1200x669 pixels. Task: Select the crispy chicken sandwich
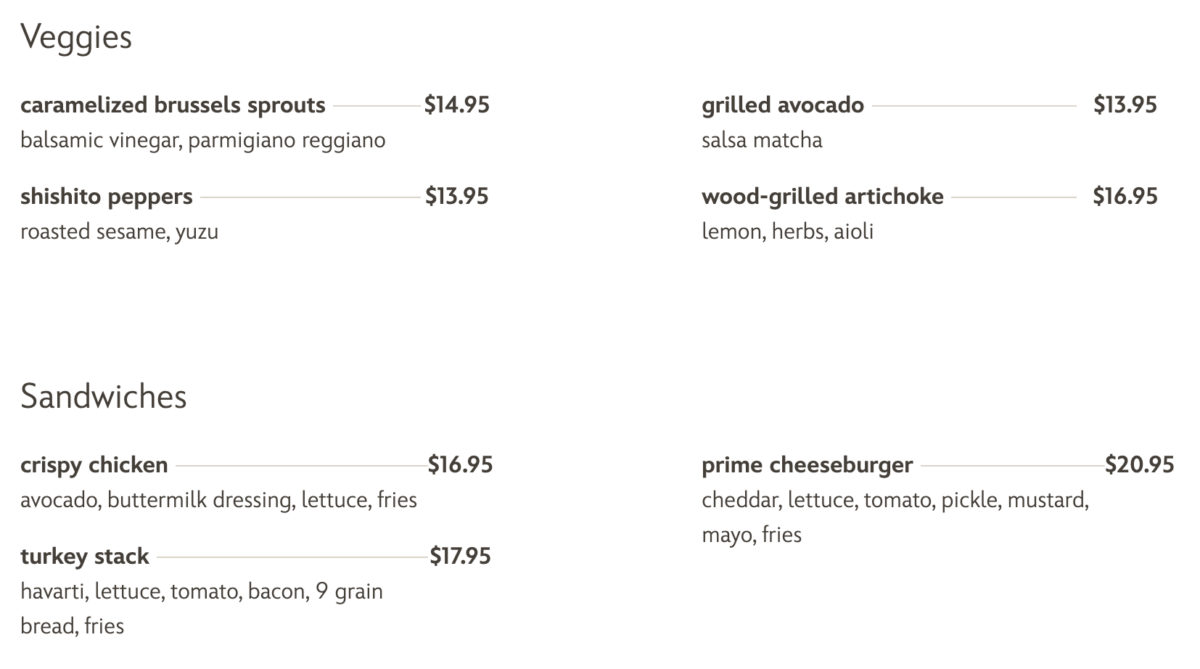[x=94, y=465]
